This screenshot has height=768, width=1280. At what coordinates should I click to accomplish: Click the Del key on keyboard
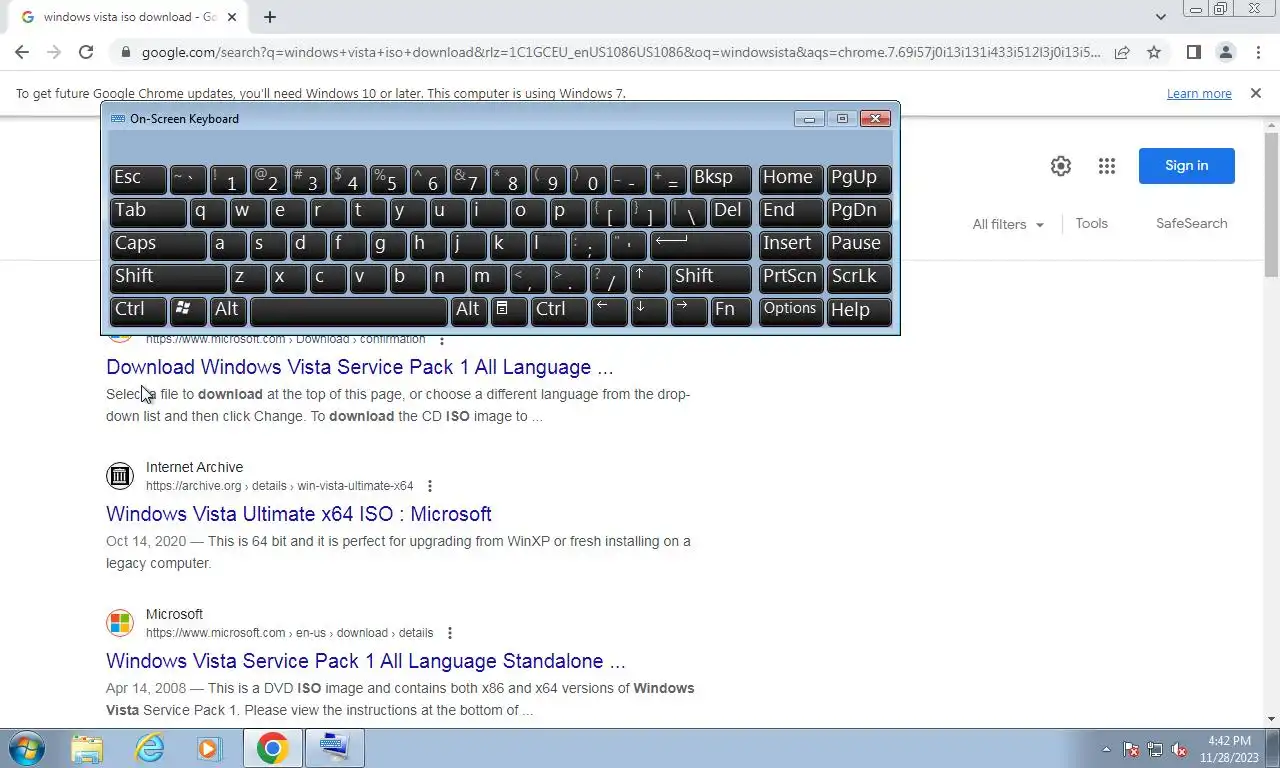(730, 212)
